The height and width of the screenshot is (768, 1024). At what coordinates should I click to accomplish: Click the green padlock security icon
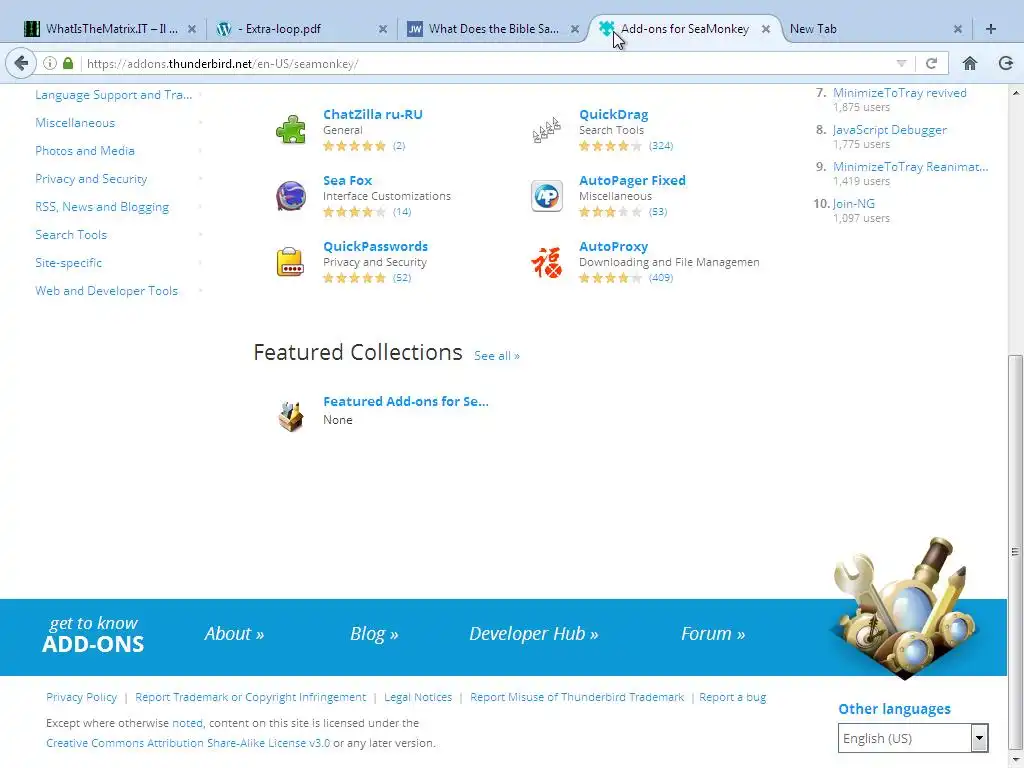[x=68, y=63]
